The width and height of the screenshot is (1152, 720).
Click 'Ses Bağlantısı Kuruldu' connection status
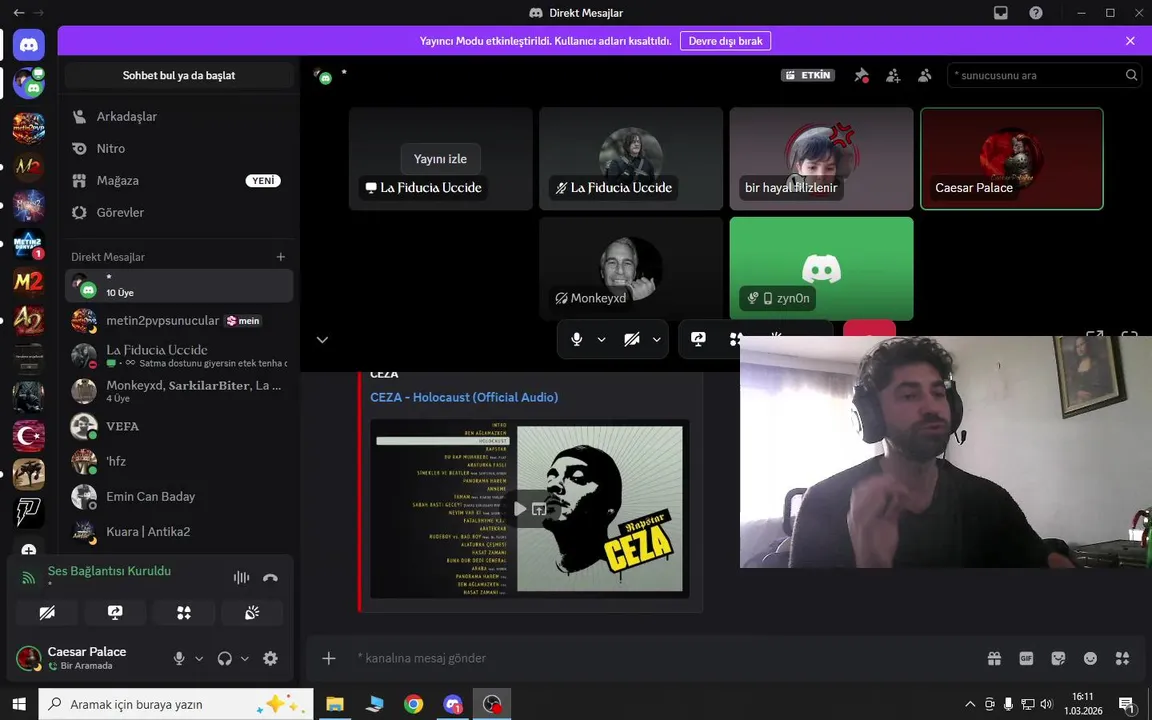coord(109,571)
